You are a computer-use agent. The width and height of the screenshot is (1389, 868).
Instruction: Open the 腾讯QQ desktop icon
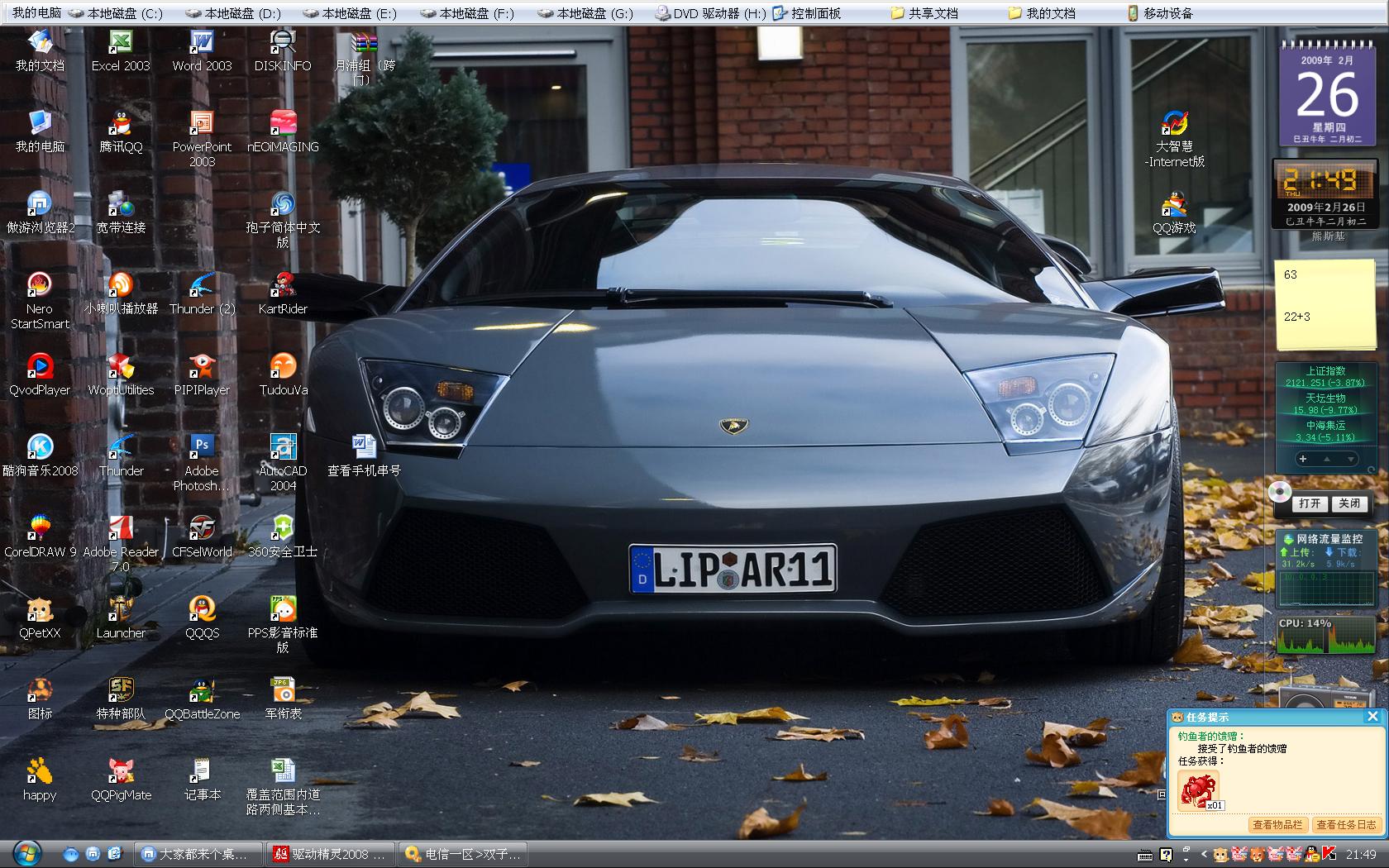(121, 131)
